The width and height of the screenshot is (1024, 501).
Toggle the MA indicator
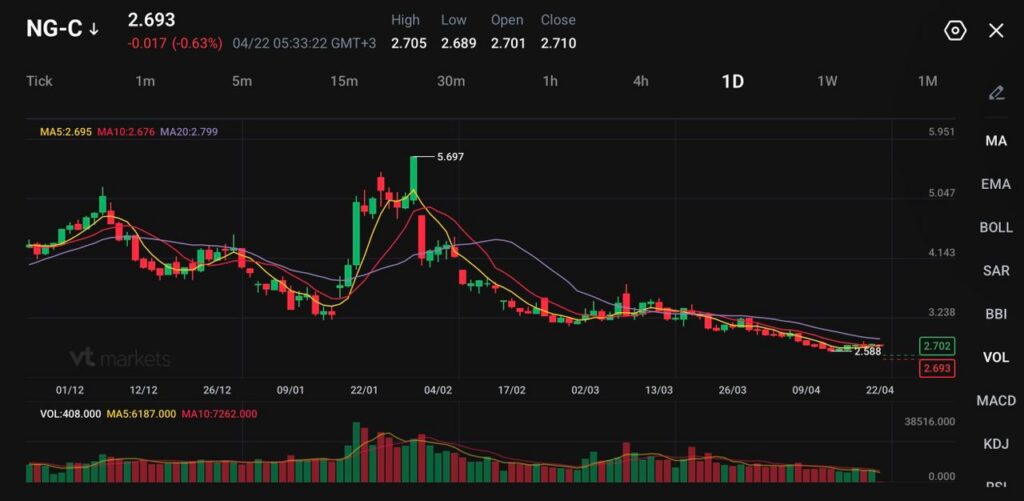click(996, 141)
